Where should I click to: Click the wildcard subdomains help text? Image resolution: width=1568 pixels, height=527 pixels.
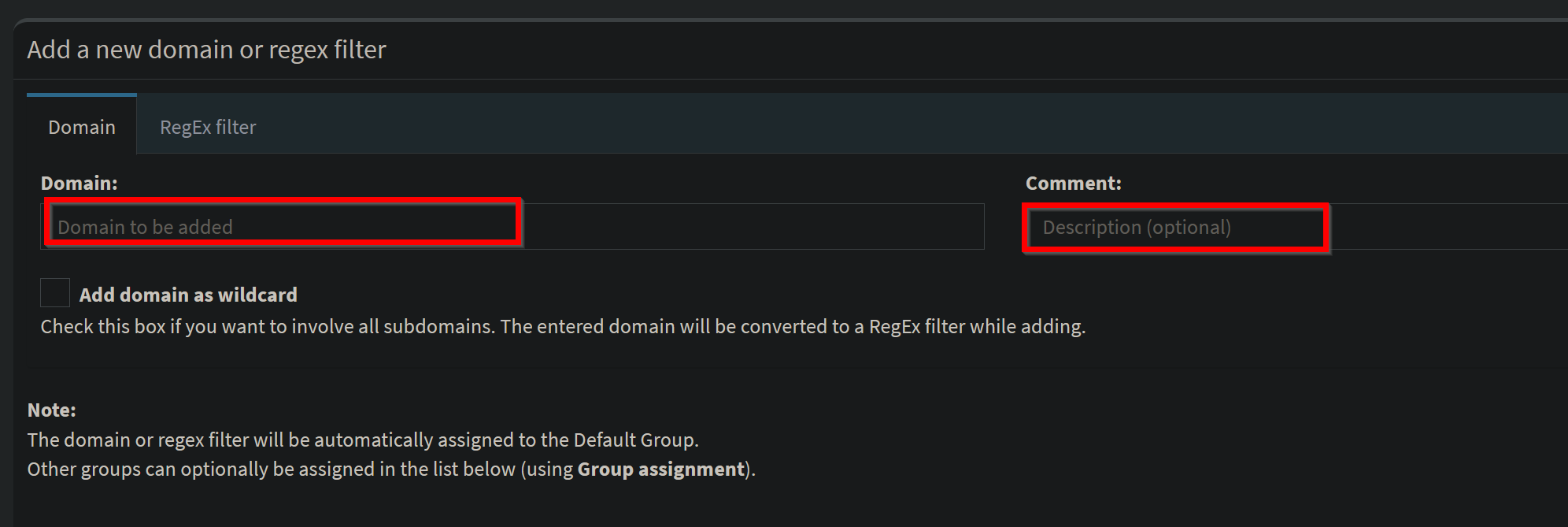563,327
